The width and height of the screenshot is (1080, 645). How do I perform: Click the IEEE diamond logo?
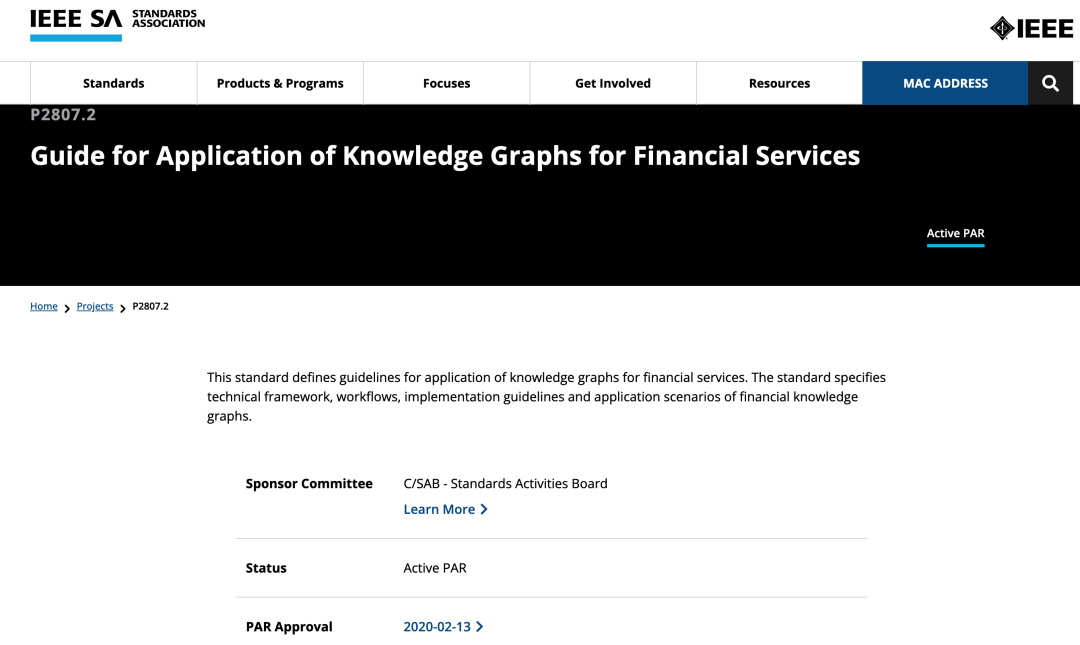point(1031,28)
